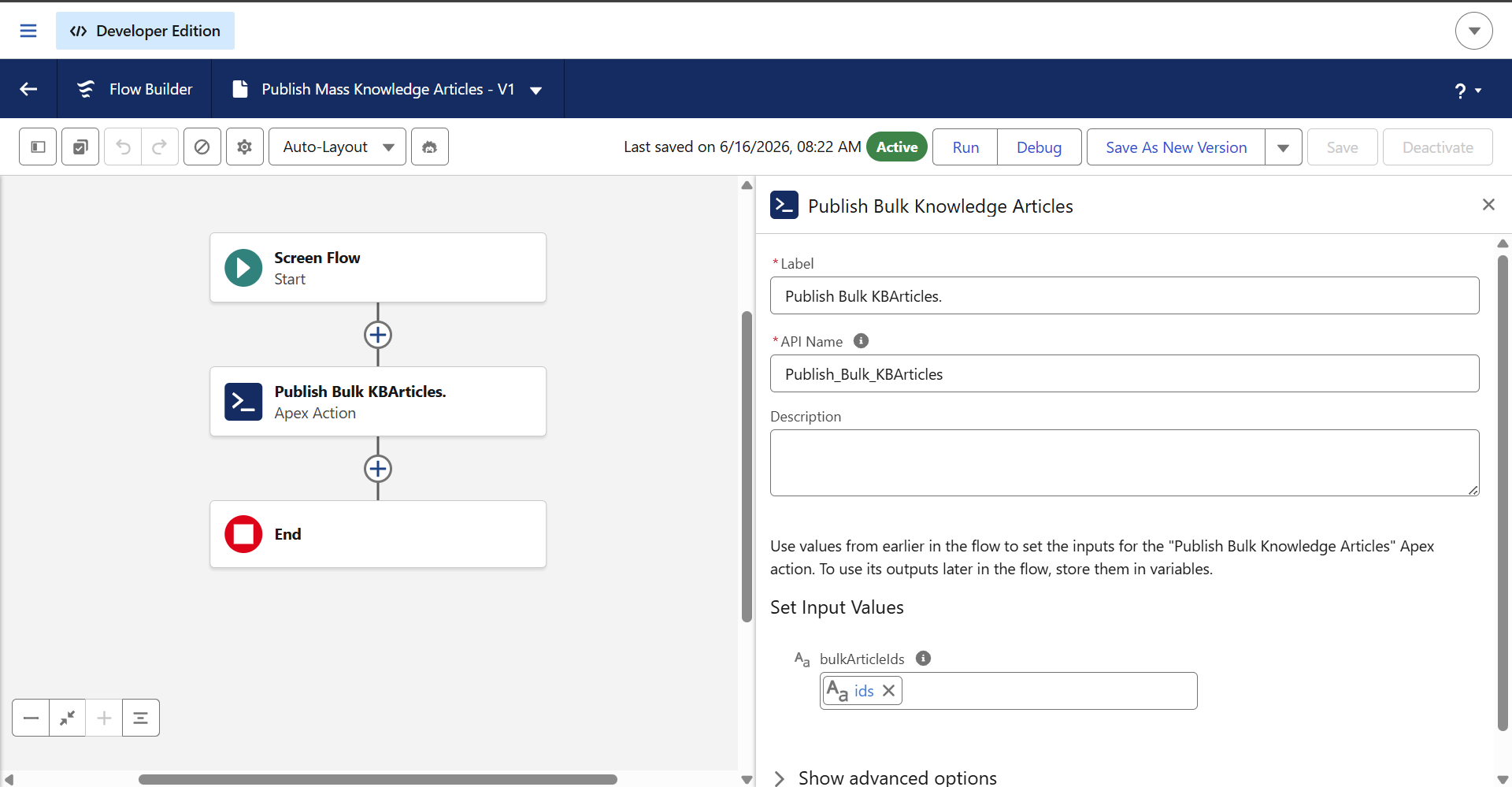Image resolution: width=1512 pixels, height=787 pixels.
Task: Edit the API Name input field
Action: [1125, 373]
